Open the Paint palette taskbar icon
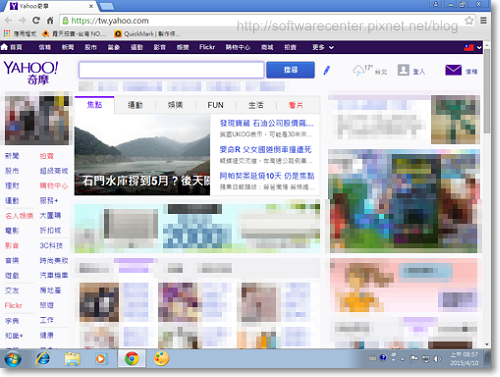This screenshot has height=377, width=500. tap(161, 359)
